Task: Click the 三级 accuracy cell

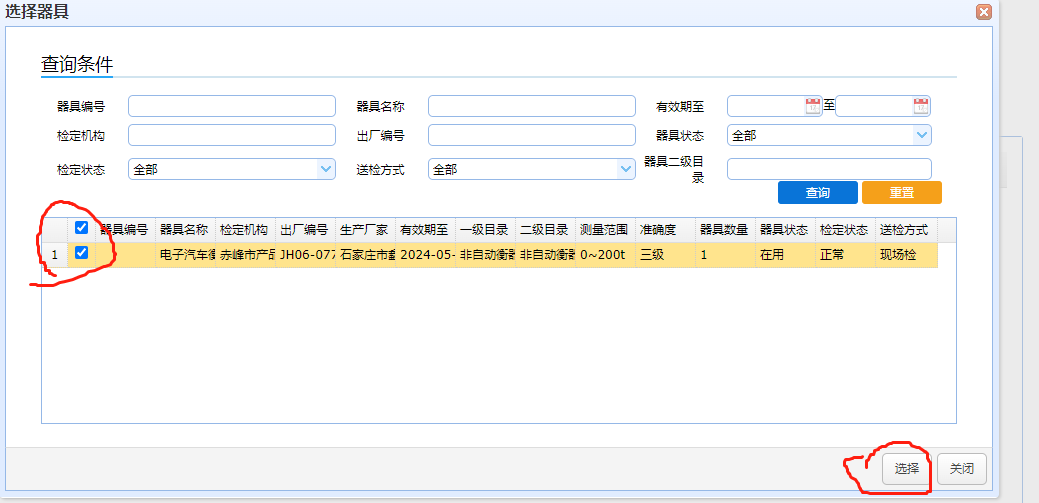Action: 665,254
